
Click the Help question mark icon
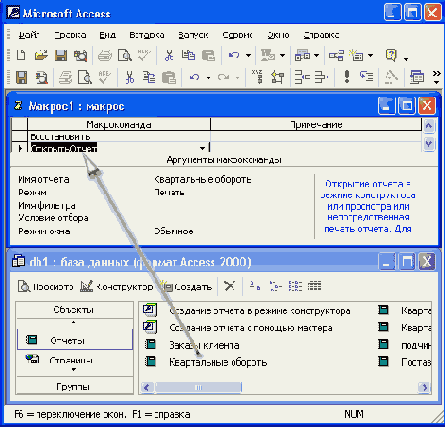click(391, 55)
